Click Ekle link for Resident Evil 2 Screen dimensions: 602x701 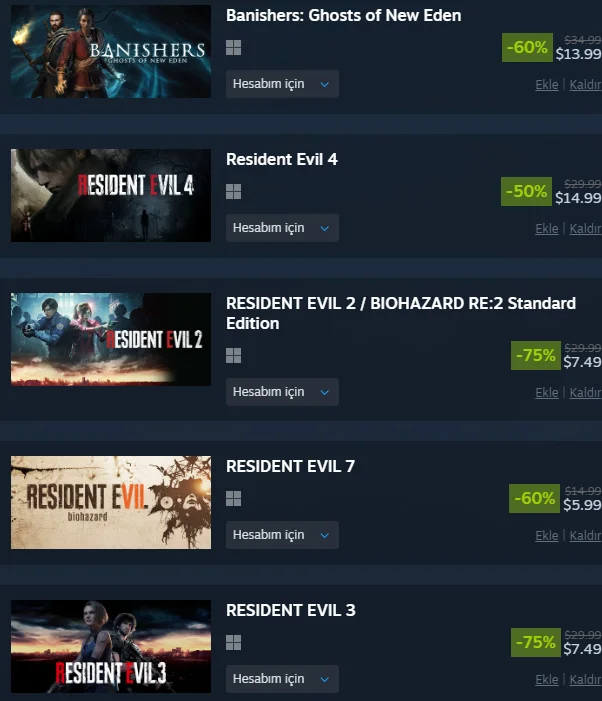point(547,393)
